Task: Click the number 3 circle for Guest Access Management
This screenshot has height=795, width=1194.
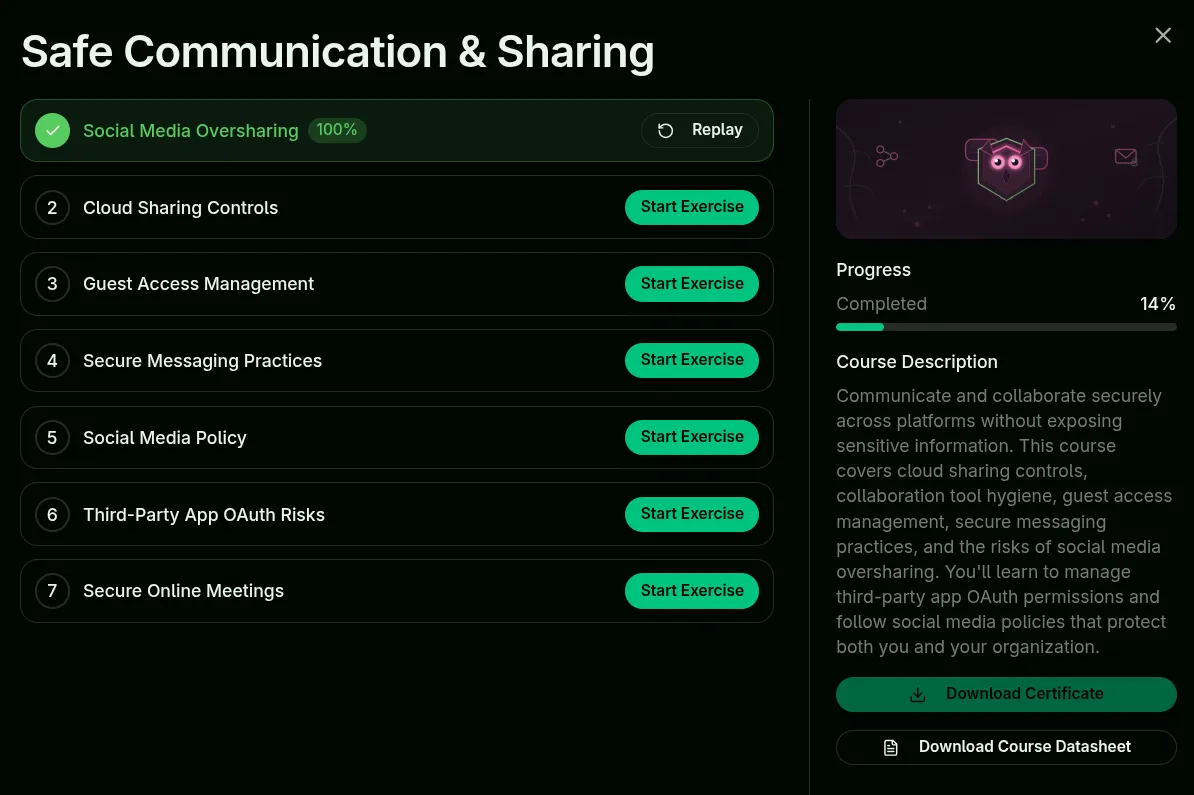Action: (53, 284)
